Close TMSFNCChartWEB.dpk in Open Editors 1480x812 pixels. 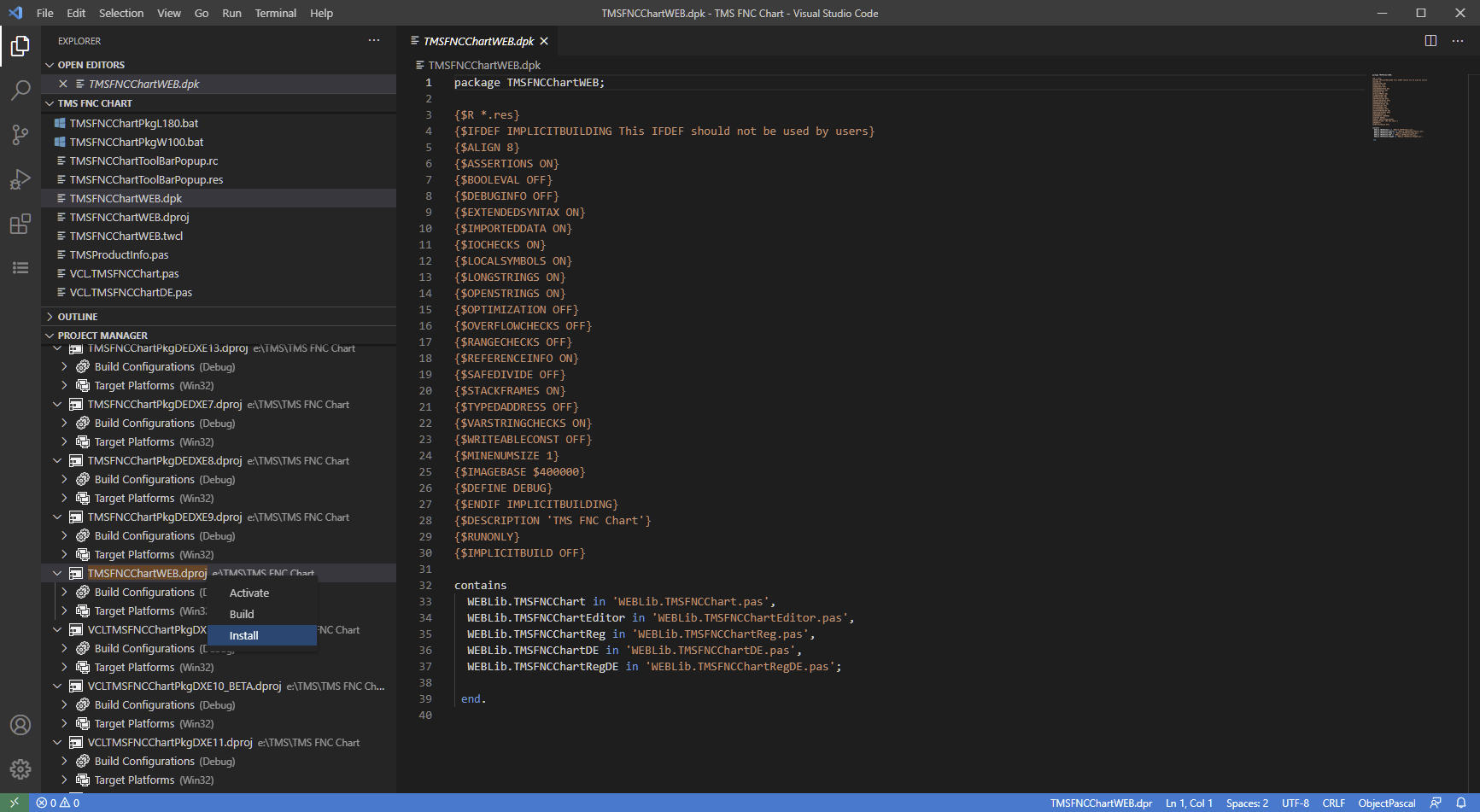63,84
